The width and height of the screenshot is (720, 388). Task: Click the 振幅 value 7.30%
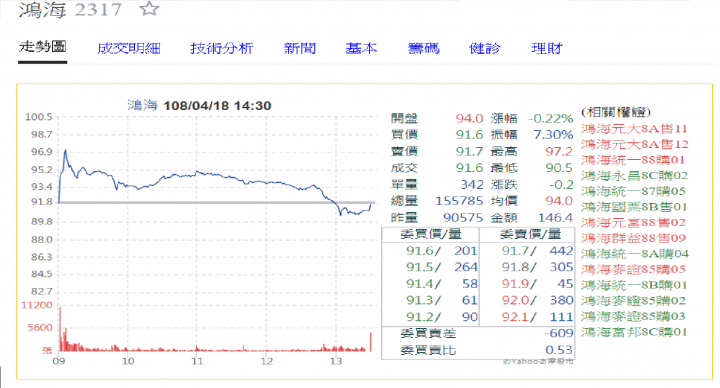coord(553,135)
